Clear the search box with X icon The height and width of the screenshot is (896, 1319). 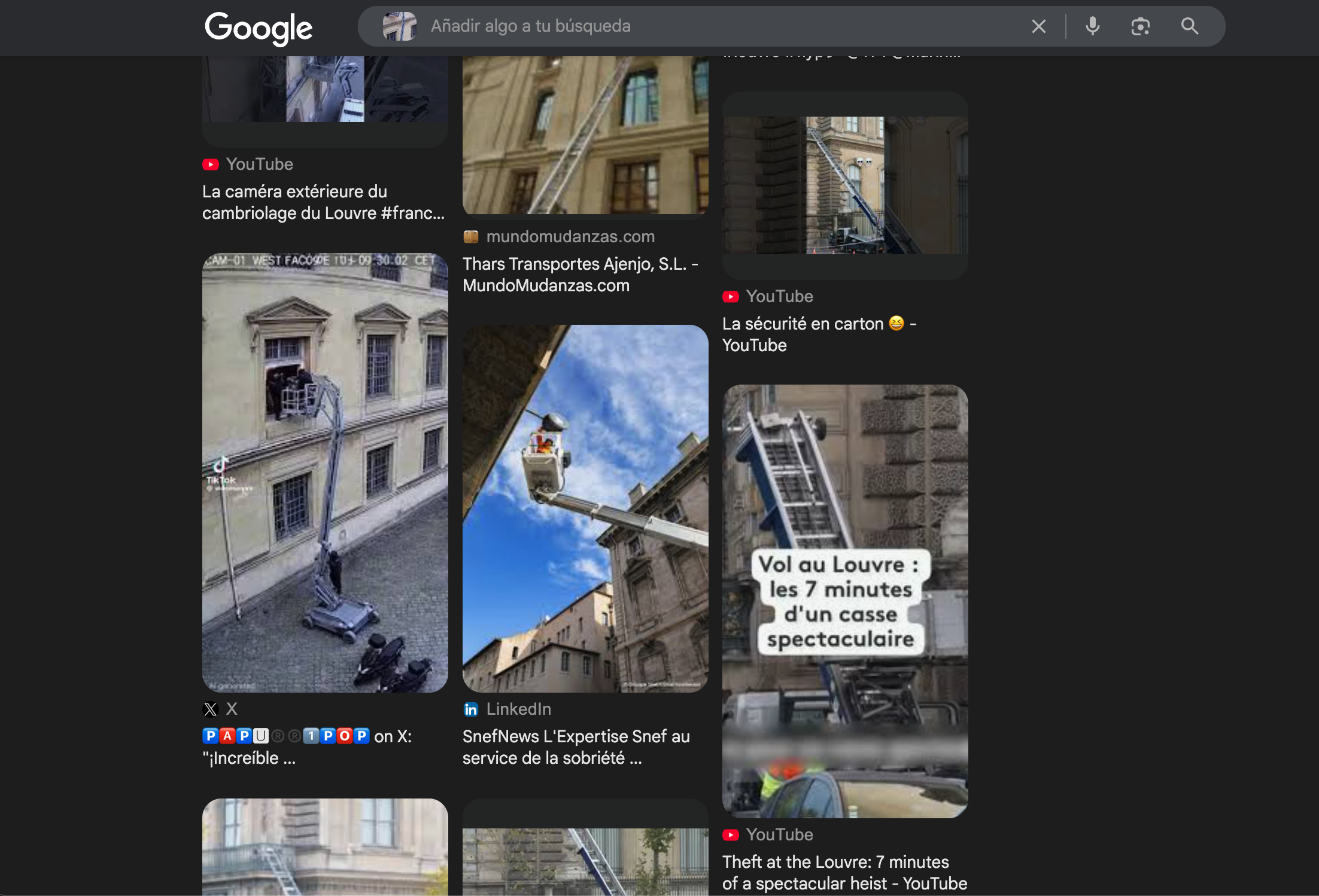pyautogui.click(x=1039, y=26)
